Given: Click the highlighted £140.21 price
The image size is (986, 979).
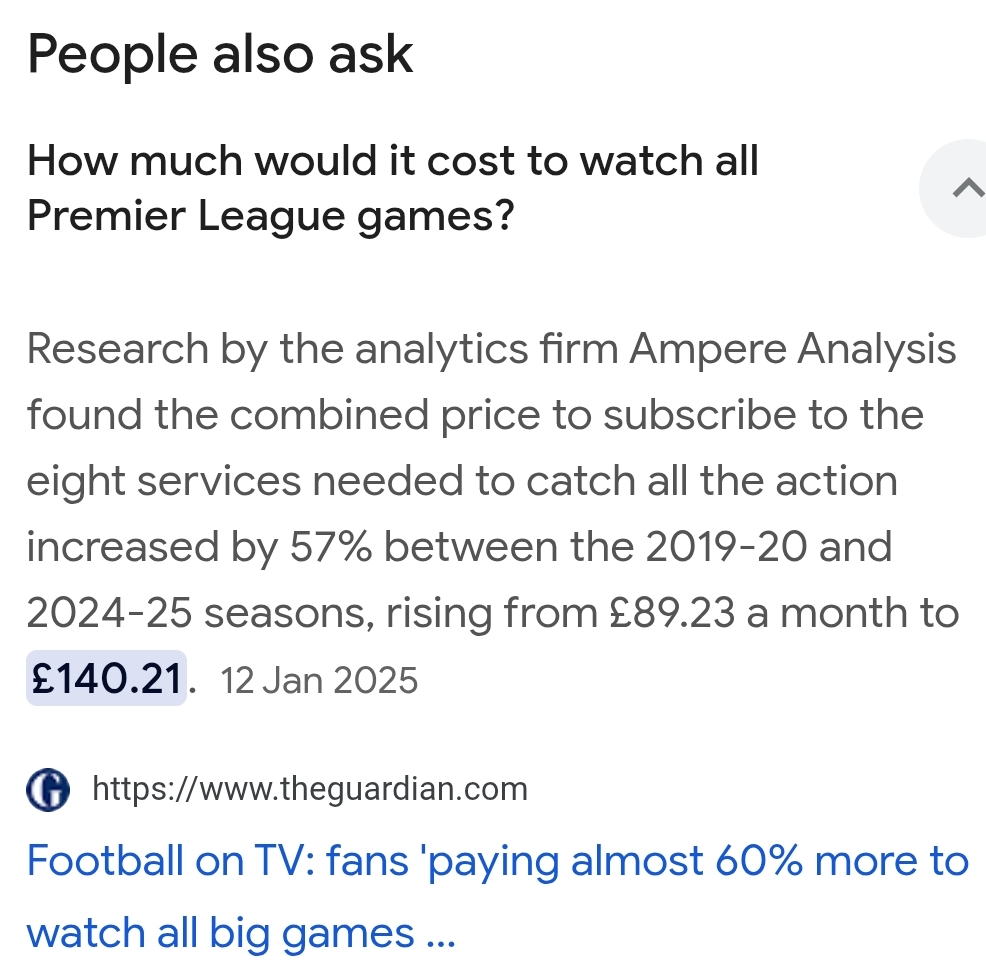Looking at the screenshot, I should click(x=107, y=680).
